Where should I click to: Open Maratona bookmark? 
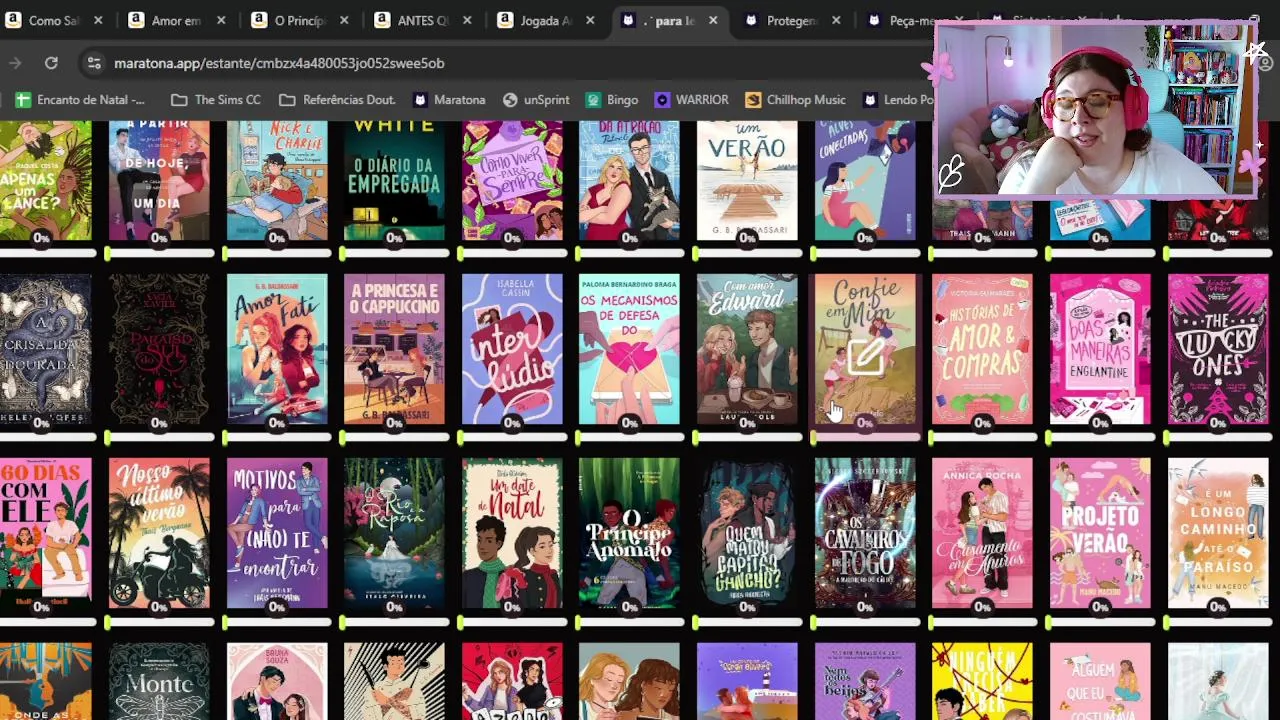point(450,100)
